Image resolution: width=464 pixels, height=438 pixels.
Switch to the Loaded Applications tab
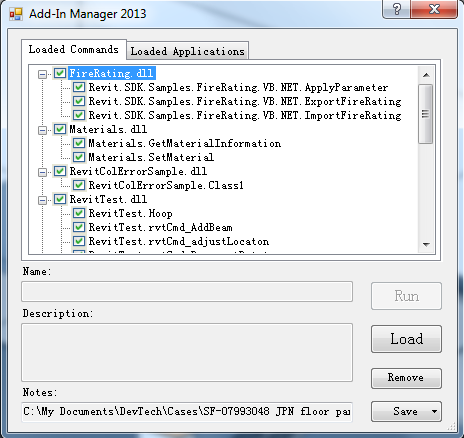[188, 51]
